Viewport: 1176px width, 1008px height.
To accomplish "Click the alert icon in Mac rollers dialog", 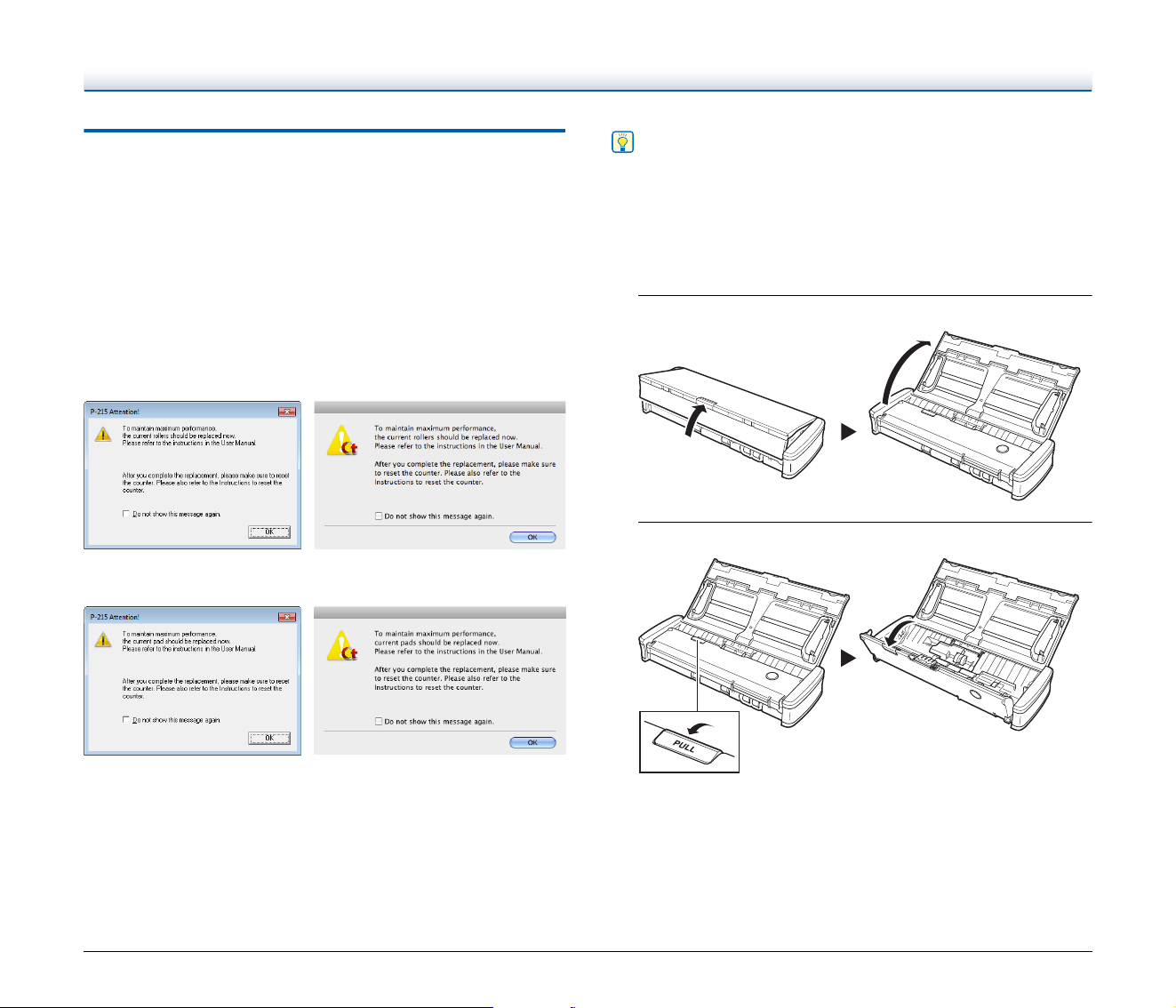I will click(x=341, y=442).
